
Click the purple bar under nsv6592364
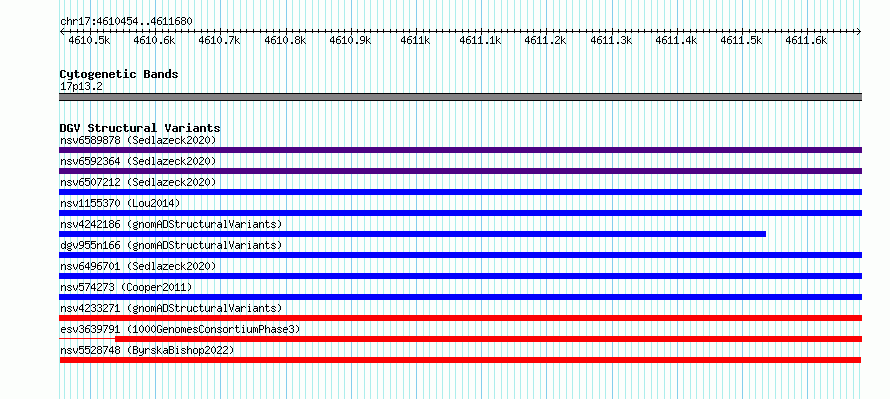(x=460, y=171)
